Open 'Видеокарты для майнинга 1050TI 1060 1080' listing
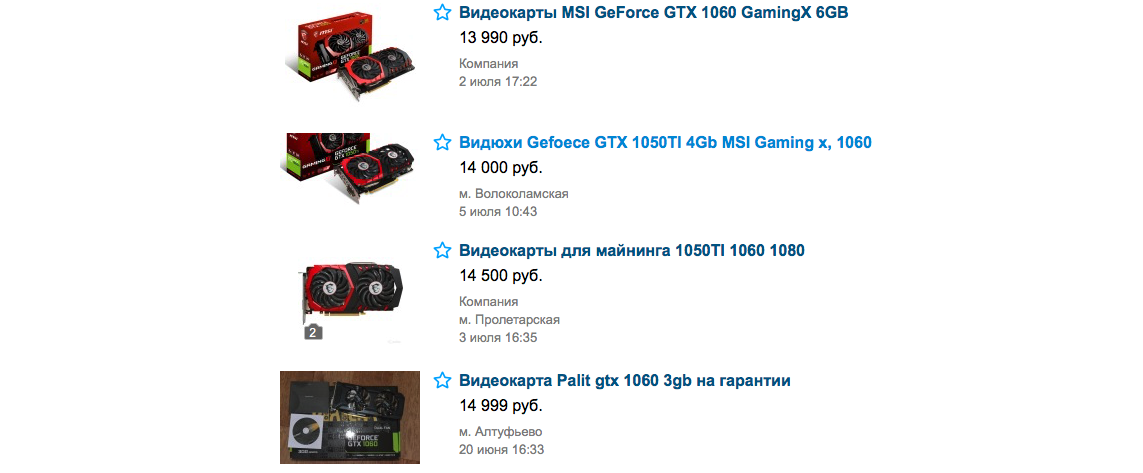Screen dimensions: 1143x473 pyautogui.click(x=631, y=251)
